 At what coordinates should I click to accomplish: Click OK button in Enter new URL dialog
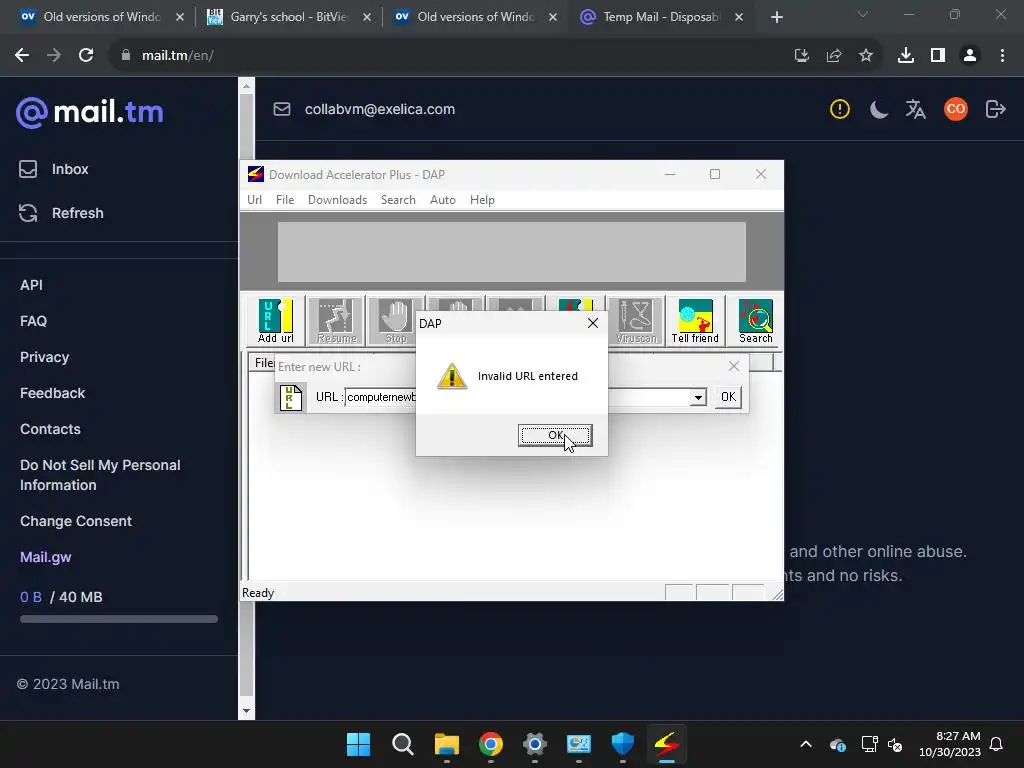tap(728, 397)
